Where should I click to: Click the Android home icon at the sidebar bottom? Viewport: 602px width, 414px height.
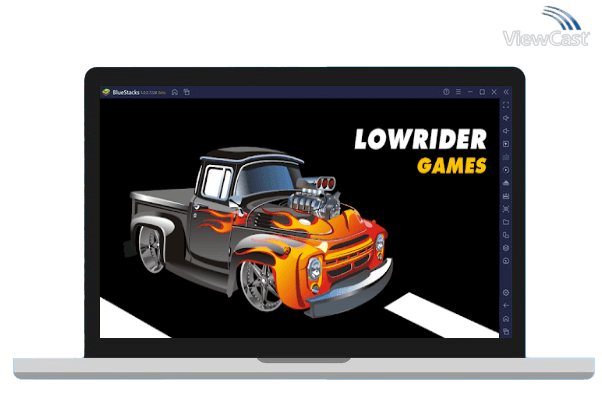(506, 319)
